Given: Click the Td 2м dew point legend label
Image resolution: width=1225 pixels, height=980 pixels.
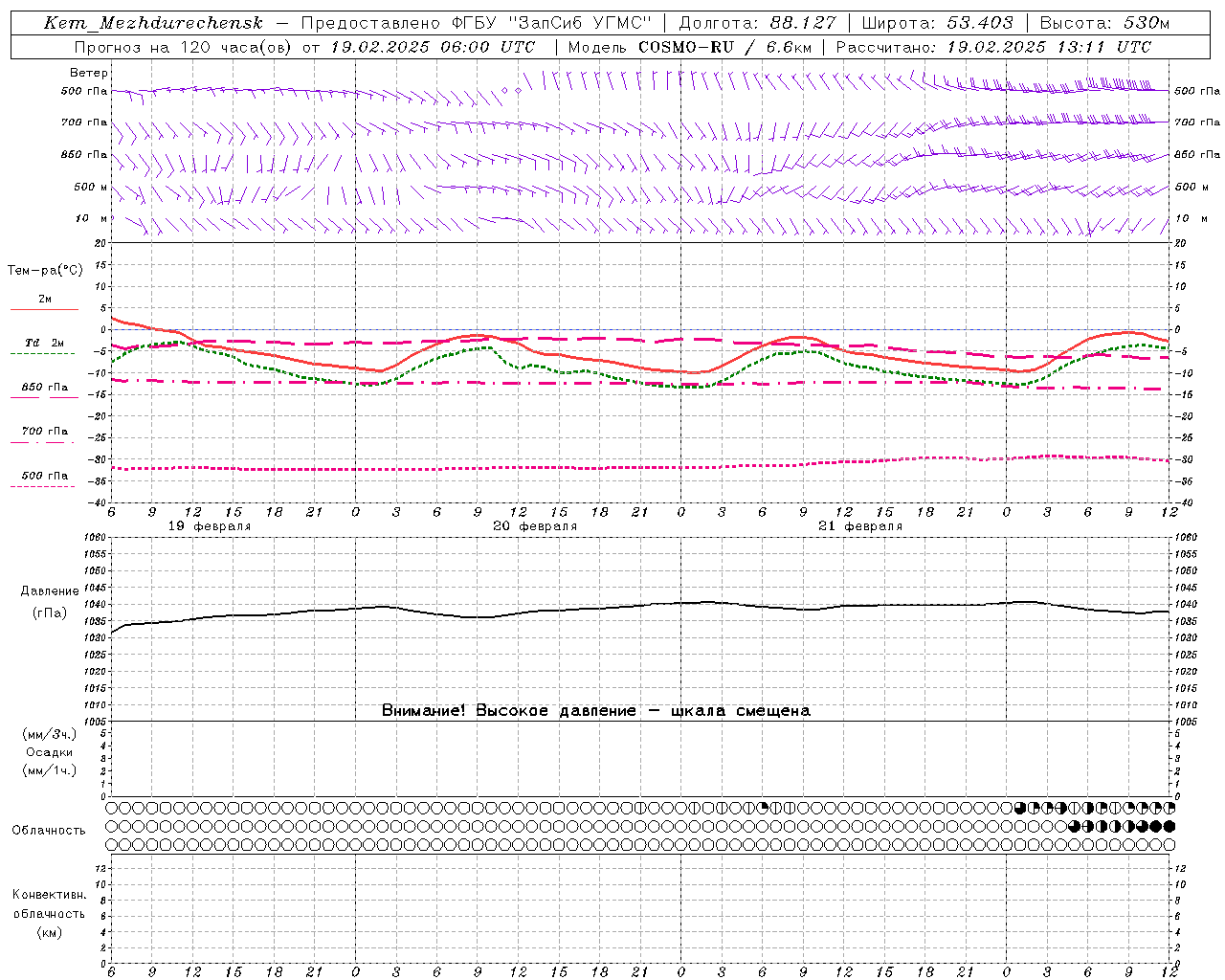Looking at the screenshot, I should pos(45,343).
